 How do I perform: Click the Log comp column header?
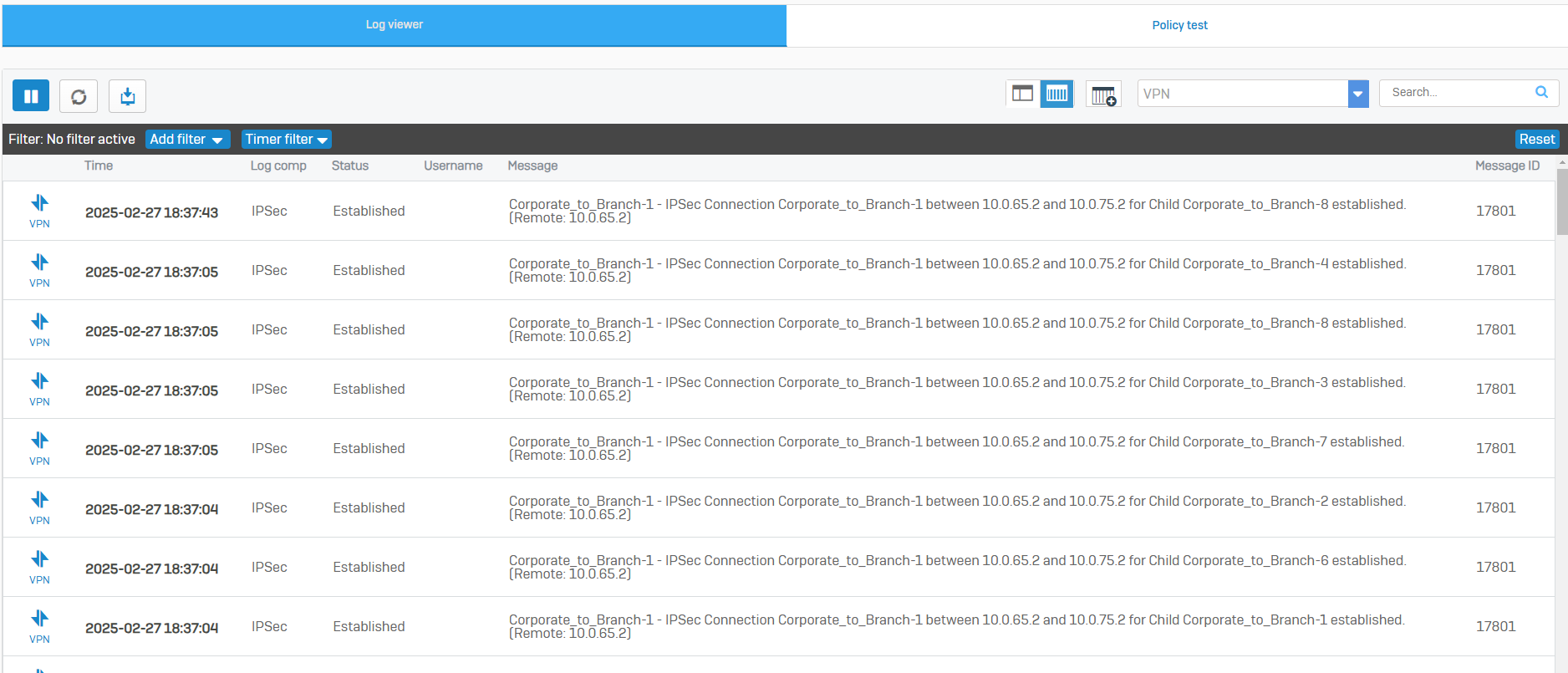point(278,166)
